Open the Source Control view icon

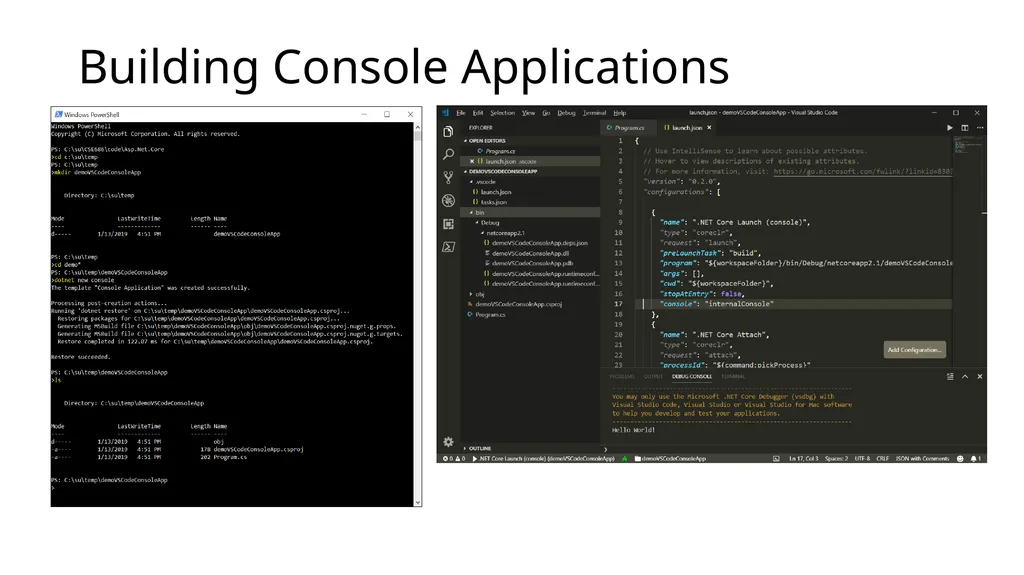coord(448,177)
